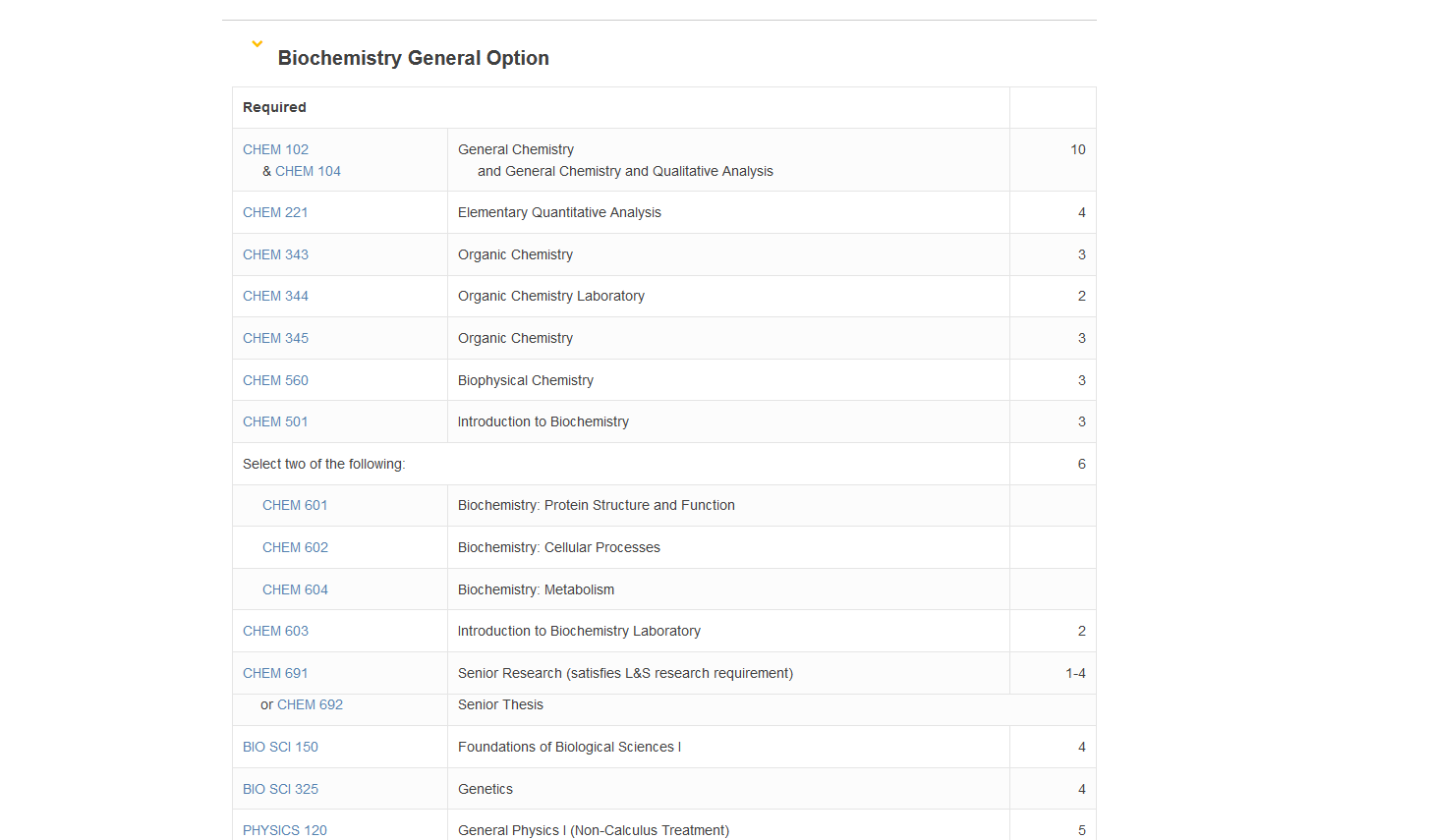Image resolution: width=1430 pixels, height=840 pixels.
Task: Collapse the Biochemistry General Option section chevron
Action: pyautogui.click(x=257, y=44)
